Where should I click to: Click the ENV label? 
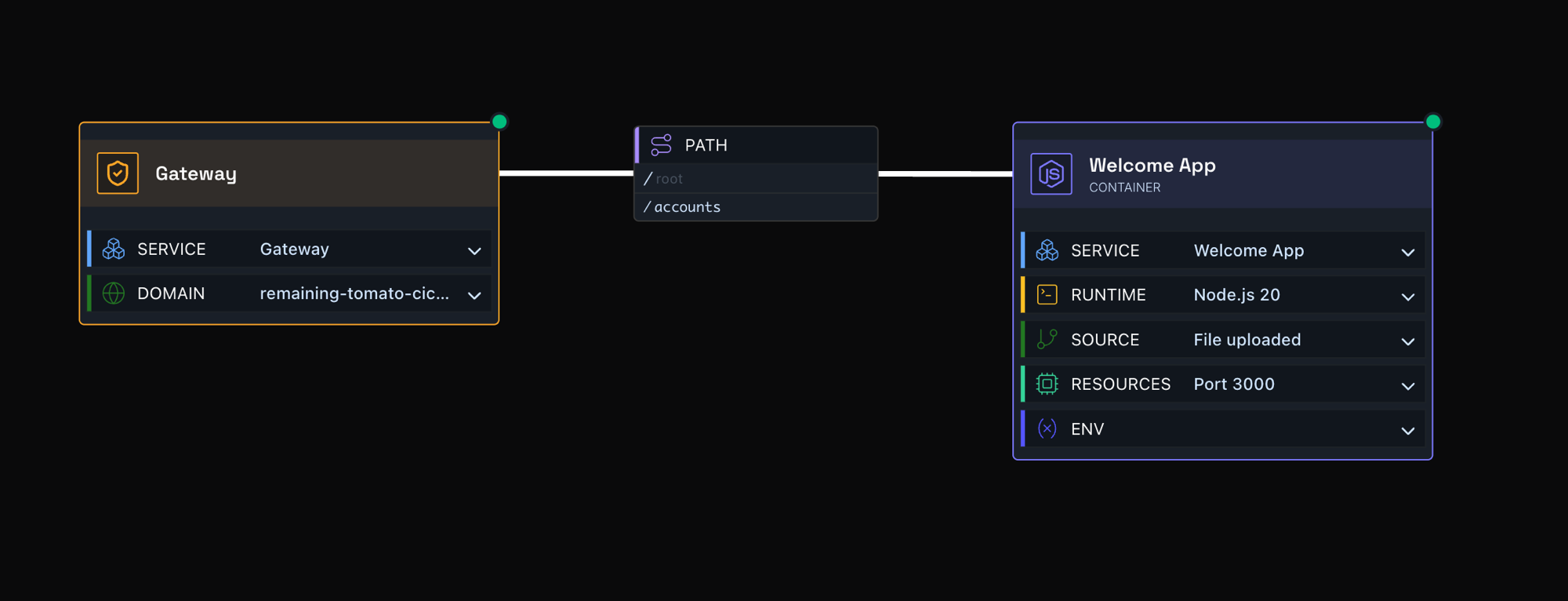coord(1087,429)
